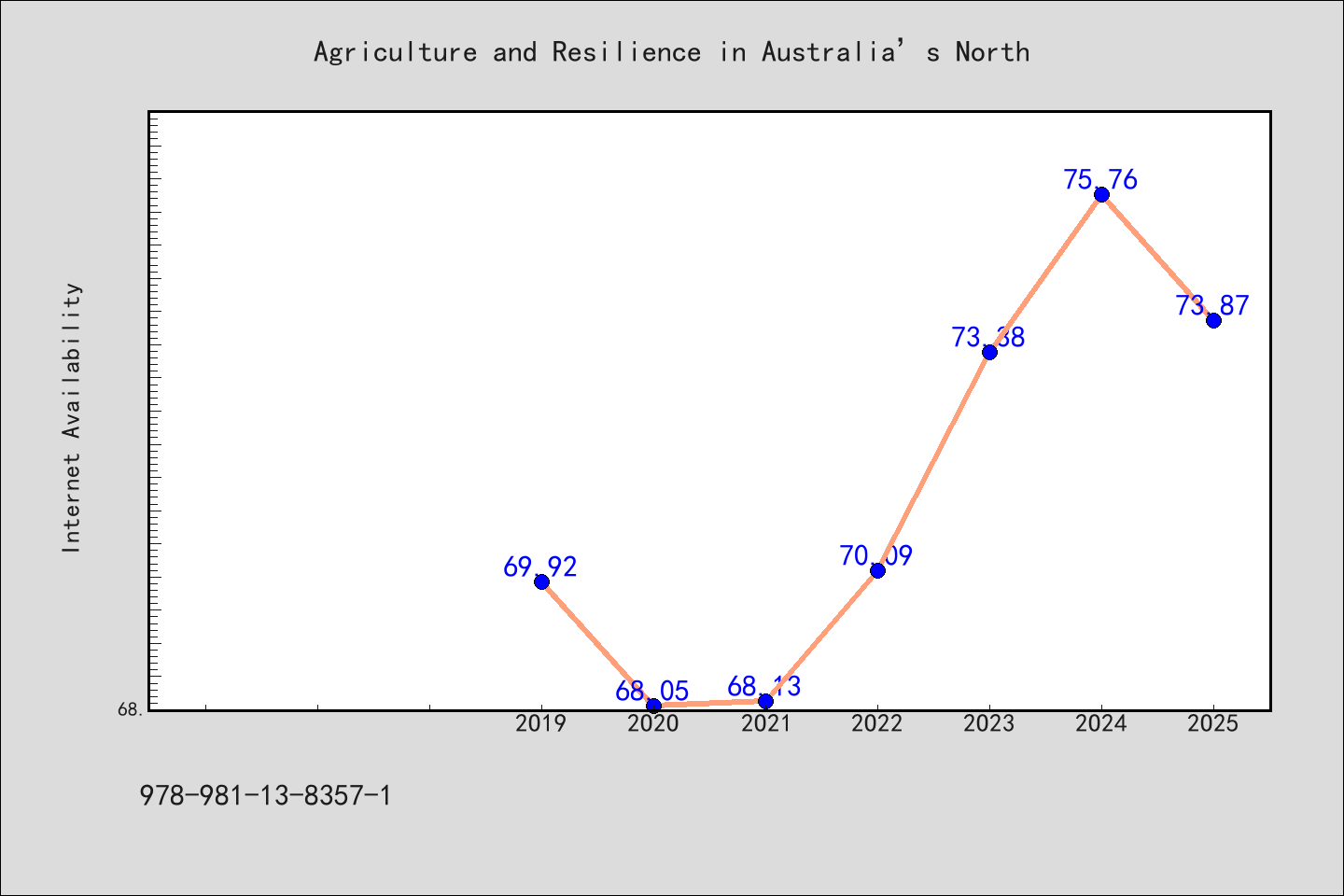Click the 70.09 value label
The height and width of the screenshot is (896, 1344).
(x=877, y=555)
